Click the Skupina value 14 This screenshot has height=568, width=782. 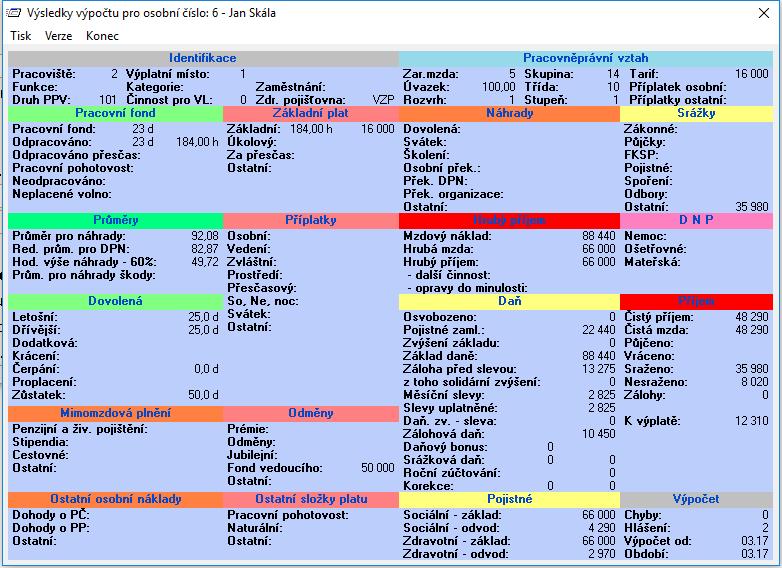(x=613, y=74)
